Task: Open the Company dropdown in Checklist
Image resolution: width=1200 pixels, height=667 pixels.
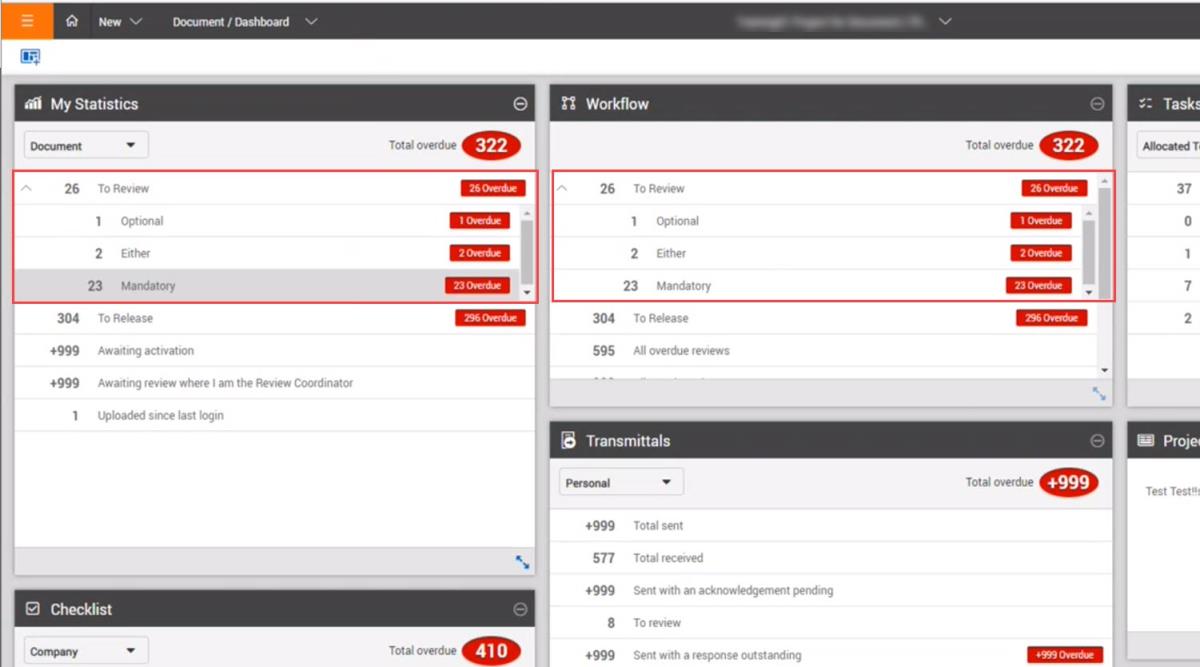Action: pos(86,651)
